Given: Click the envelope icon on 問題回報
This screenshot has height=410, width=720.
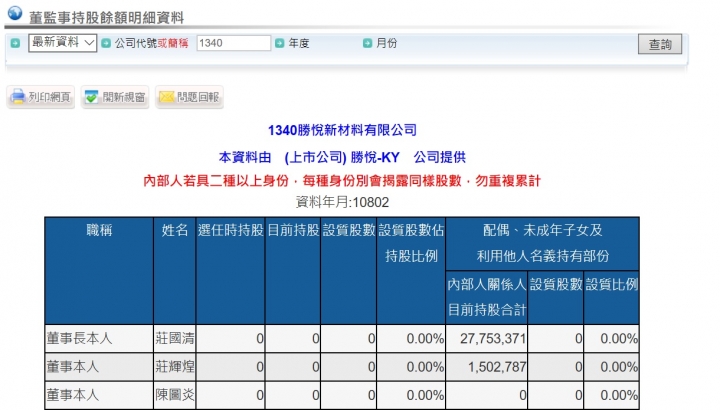Looking at the screenshot, I should tap(166, 97).
